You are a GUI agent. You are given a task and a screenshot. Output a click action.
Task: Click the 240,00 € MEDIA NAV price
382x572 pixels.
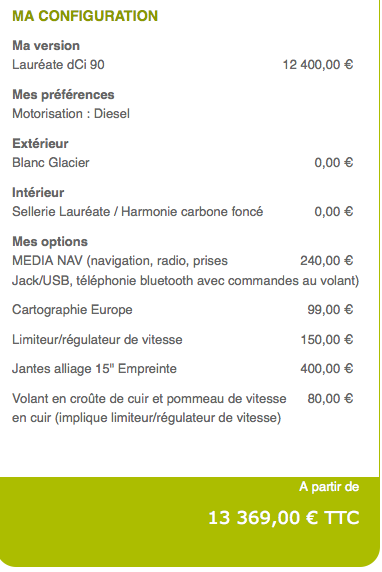pos(327,260)
